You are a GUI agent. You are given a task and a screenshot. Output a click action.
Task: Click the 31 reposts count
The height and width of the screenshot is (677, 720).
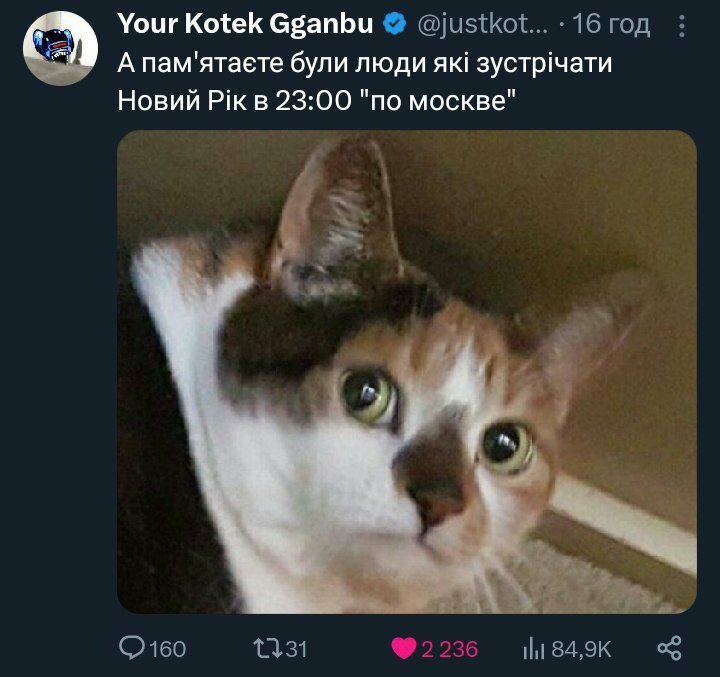click(297, 649)
